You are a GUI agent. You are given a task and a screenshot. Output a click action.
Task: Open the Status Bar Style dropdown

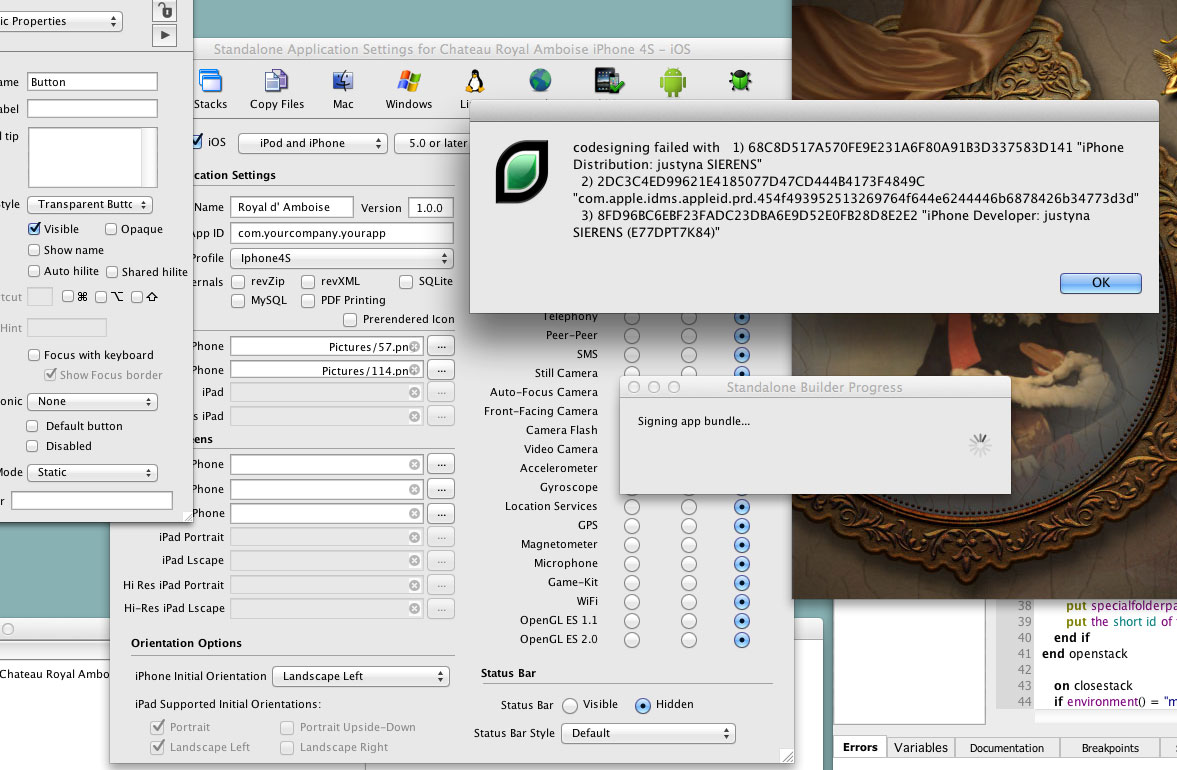tap(648, 733)
